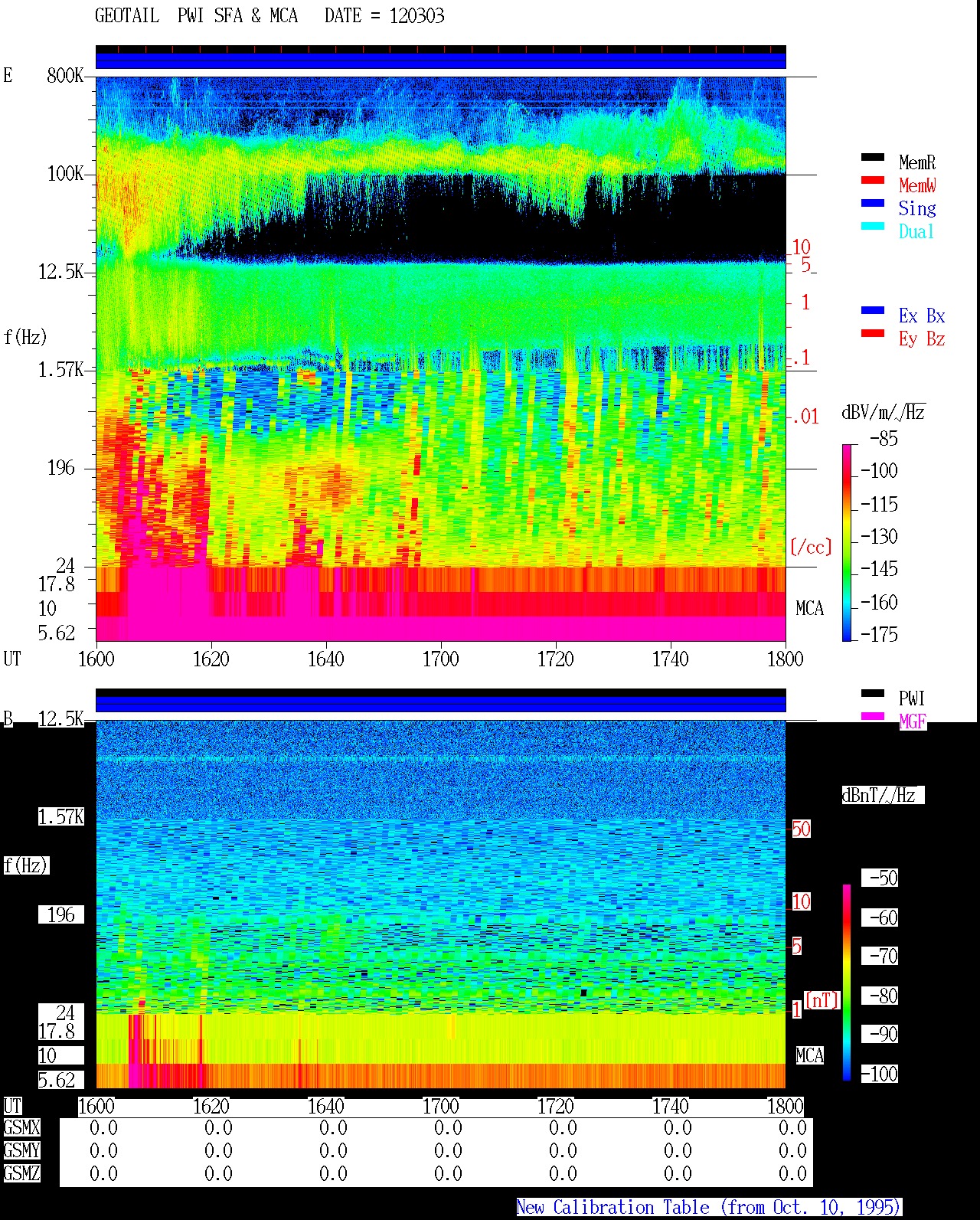The image size is (980, 1220).
Task: Click the 1620 tick under the B spectrogram
Action: click(x=211, y=1106)
